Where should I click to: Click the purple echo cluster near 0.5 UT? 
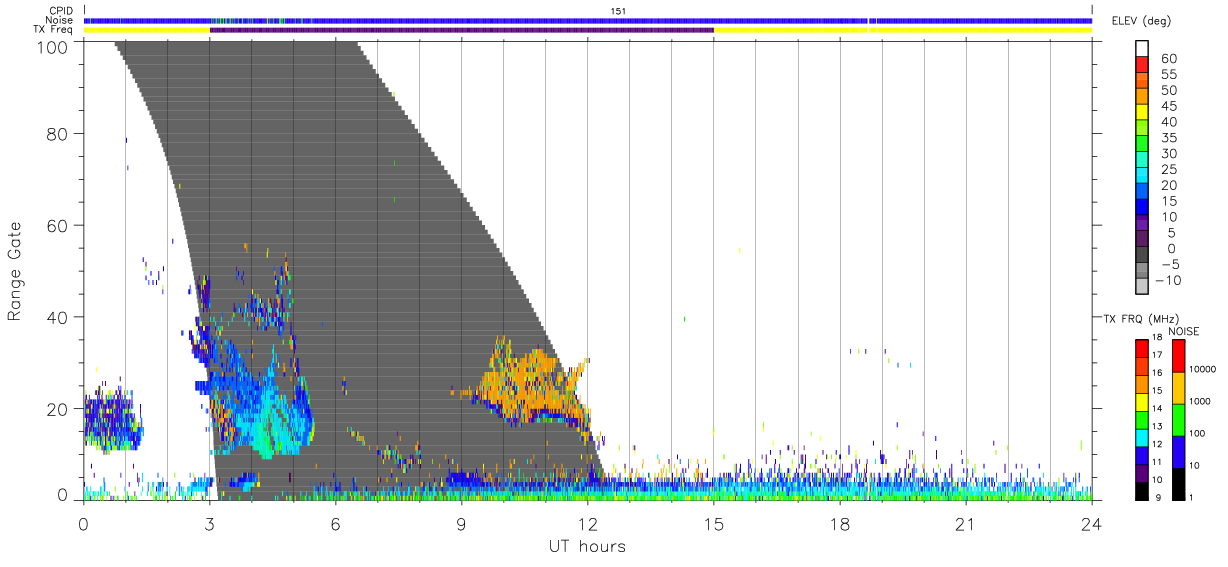(110, 418)
